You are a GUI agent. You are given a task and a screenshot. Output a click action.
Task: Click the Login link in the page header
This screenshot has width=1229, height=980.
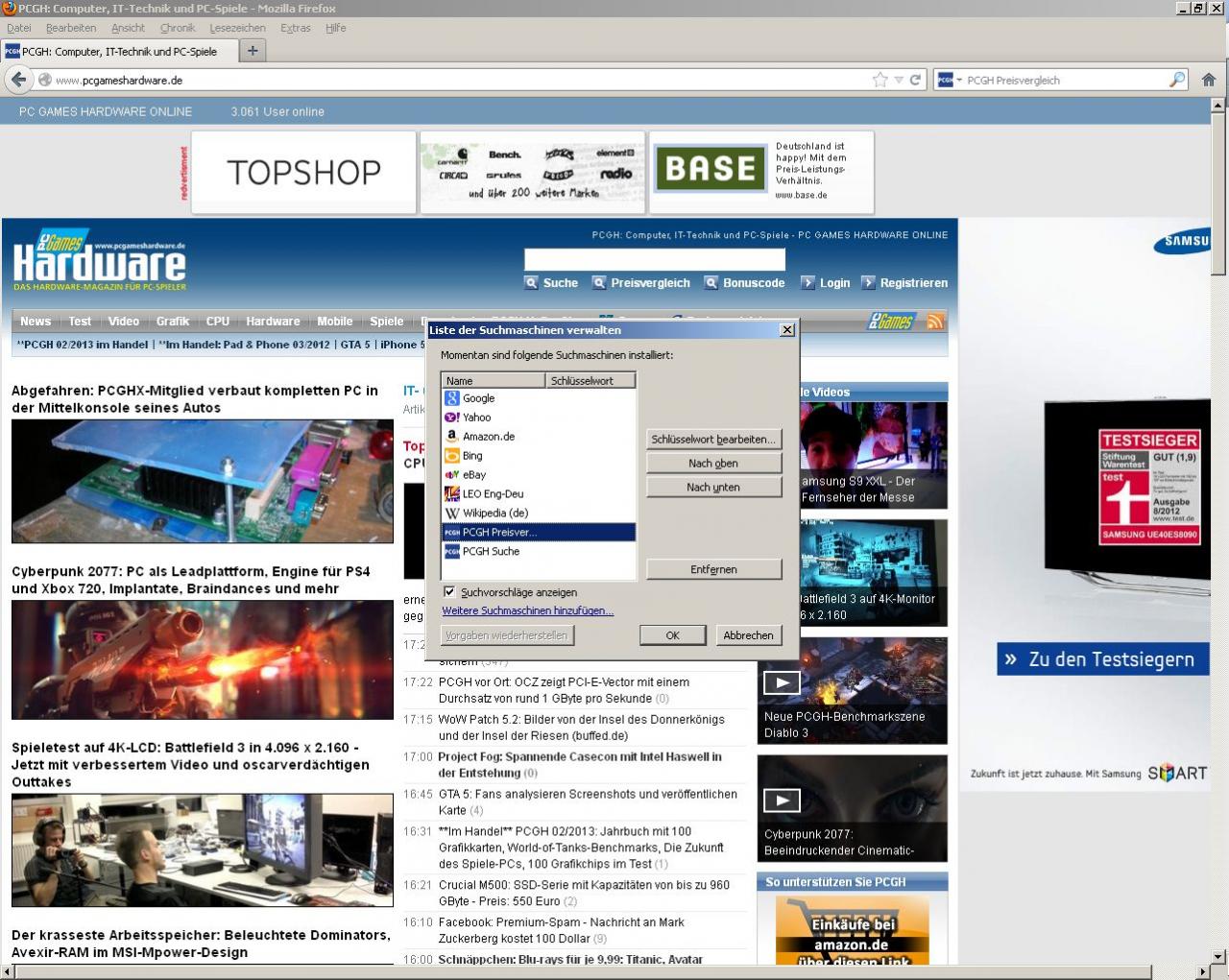[x=834, y=283]
